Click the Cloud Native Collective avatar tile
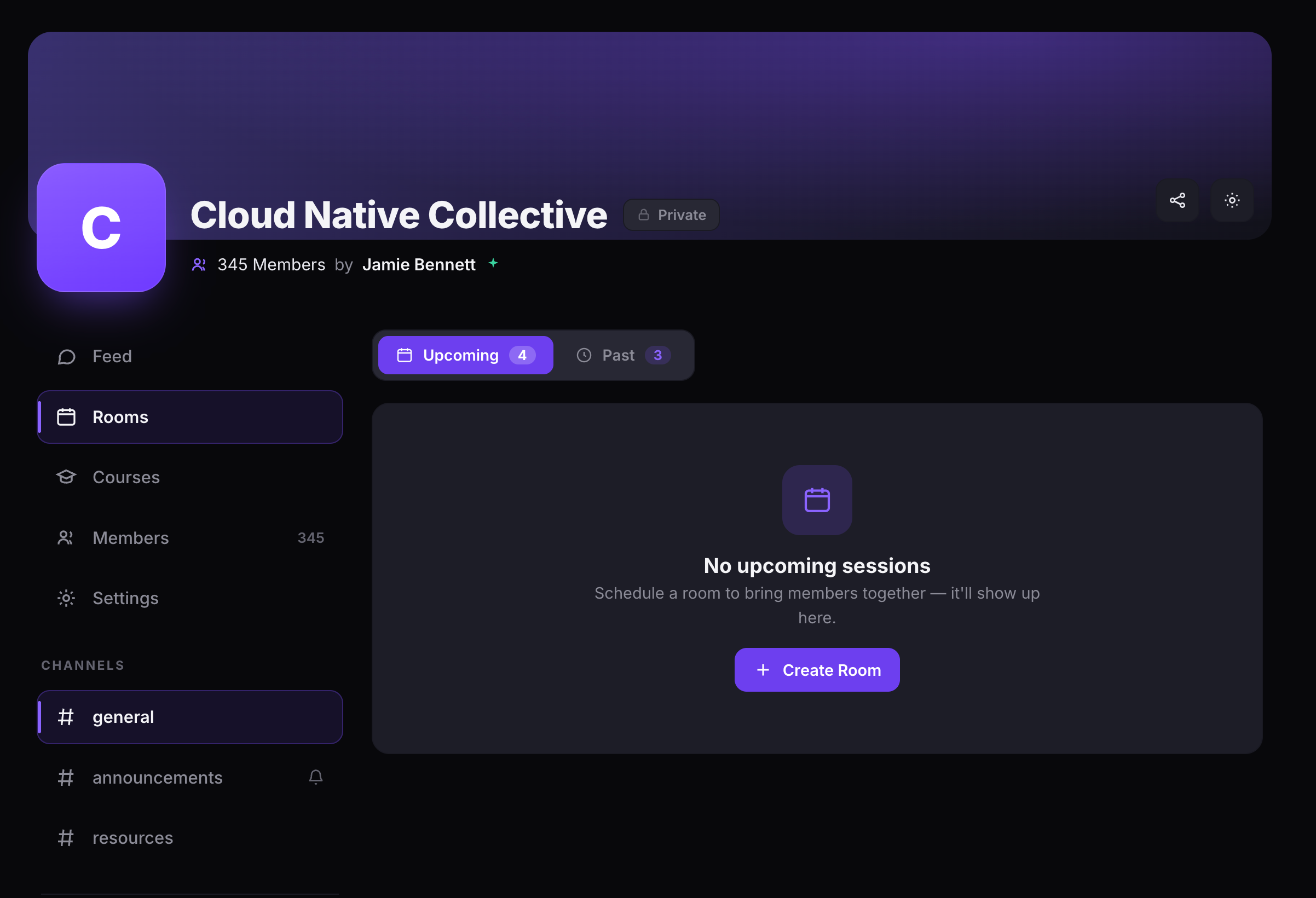Image resolution: width=1316 pixels, height=898 pixels. (x=101, y=228)
